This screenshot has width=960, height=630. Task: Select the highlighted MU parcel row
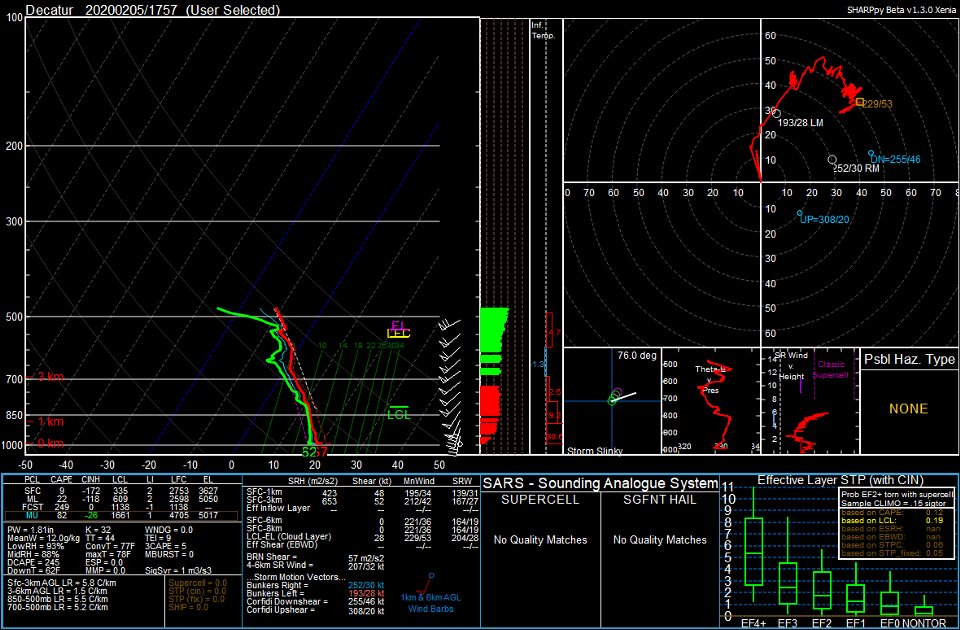click(x=121, y=516)
